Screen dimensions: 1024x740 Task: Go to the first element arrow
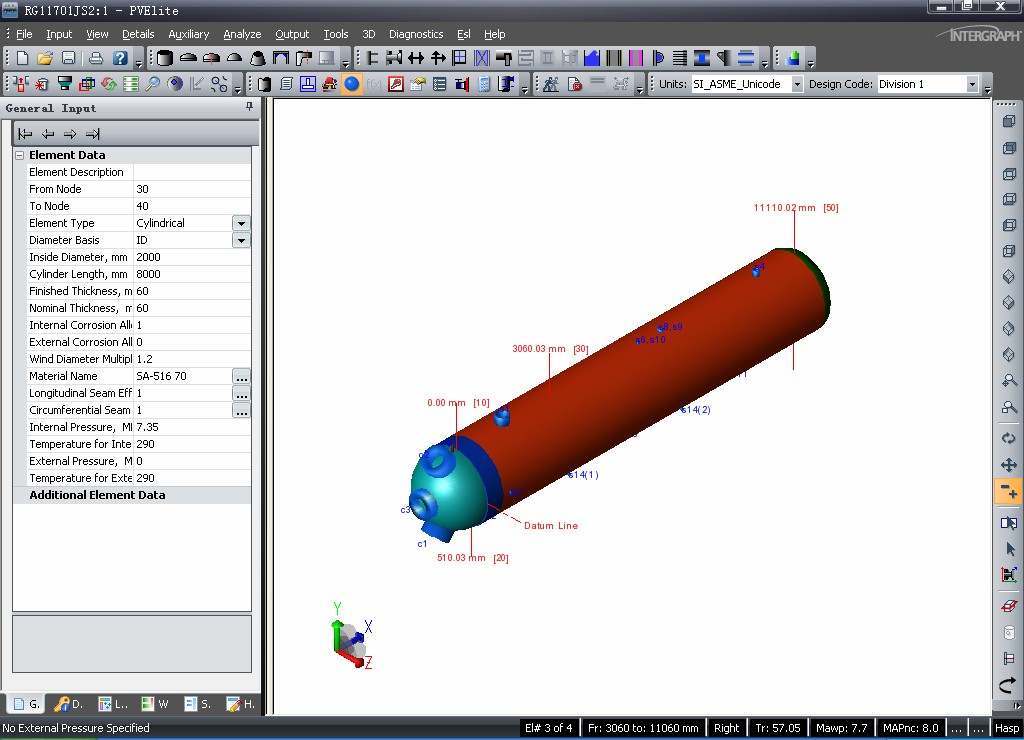26,134
